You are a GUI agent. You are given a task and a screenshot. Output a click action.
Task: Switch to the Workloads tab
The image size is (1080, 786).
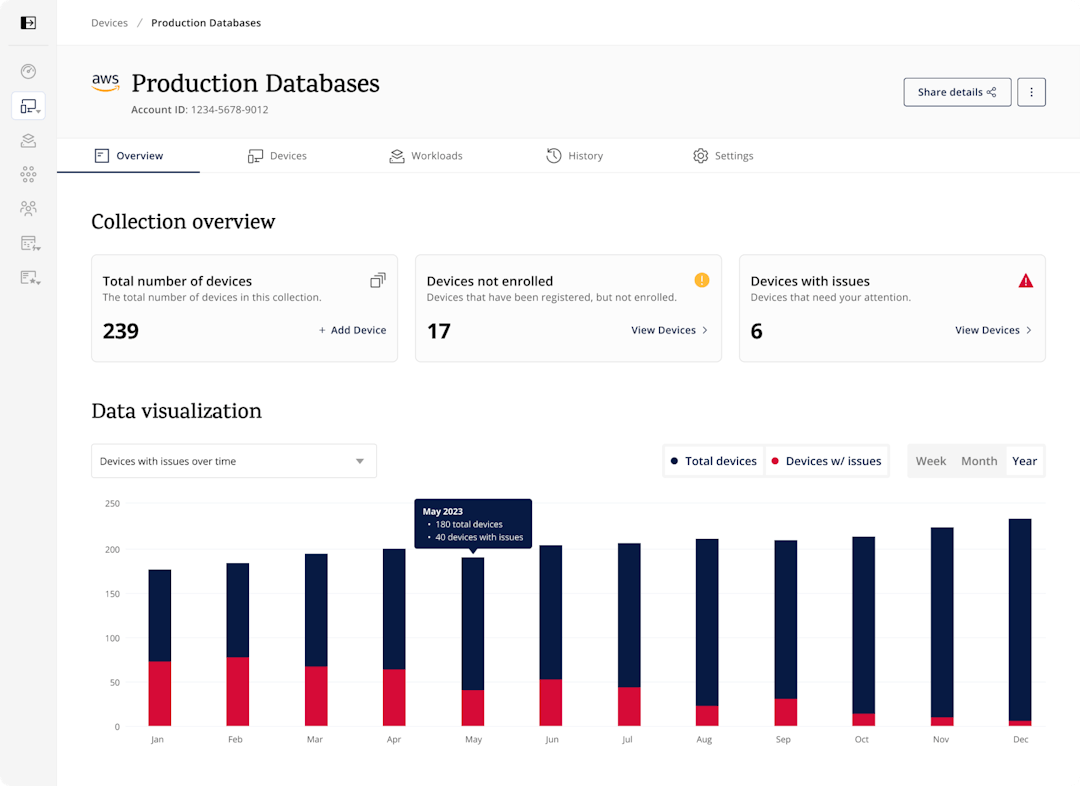click(x=426, y=156)
